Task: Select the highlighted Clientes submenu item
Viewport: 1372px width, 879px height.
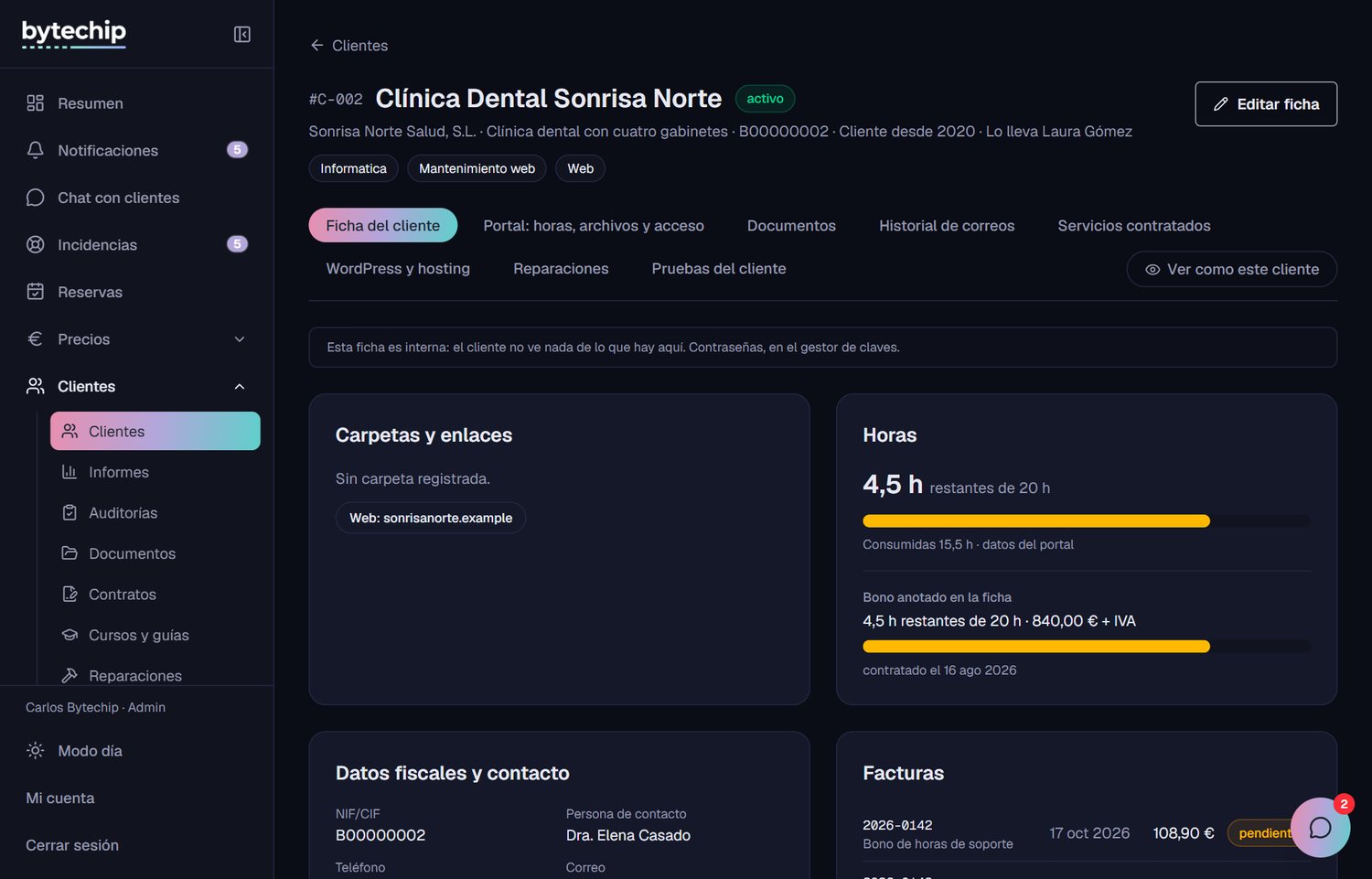Action: tap(155, 431)
